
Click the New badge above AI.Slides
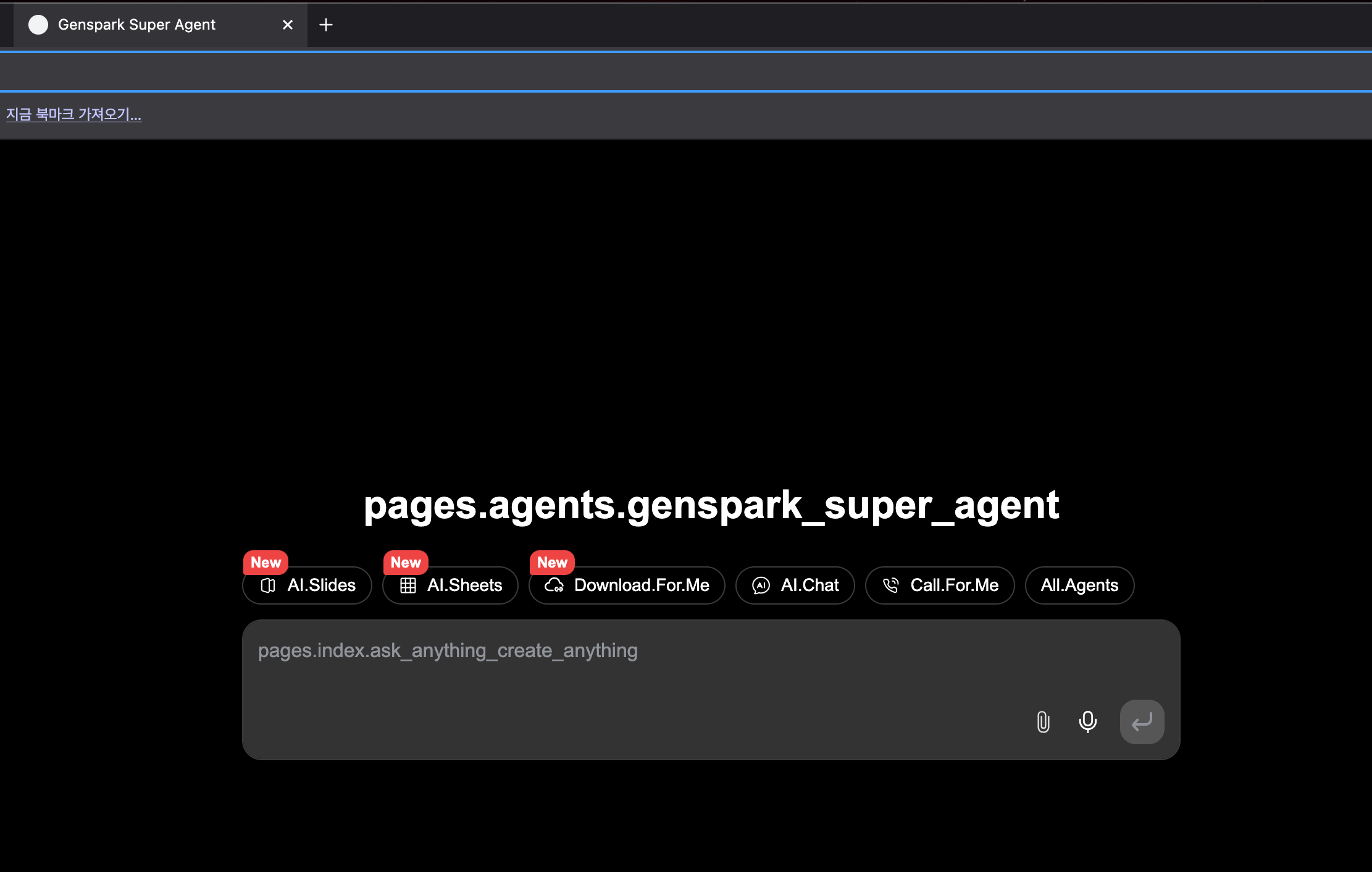[x=266, y=563]
